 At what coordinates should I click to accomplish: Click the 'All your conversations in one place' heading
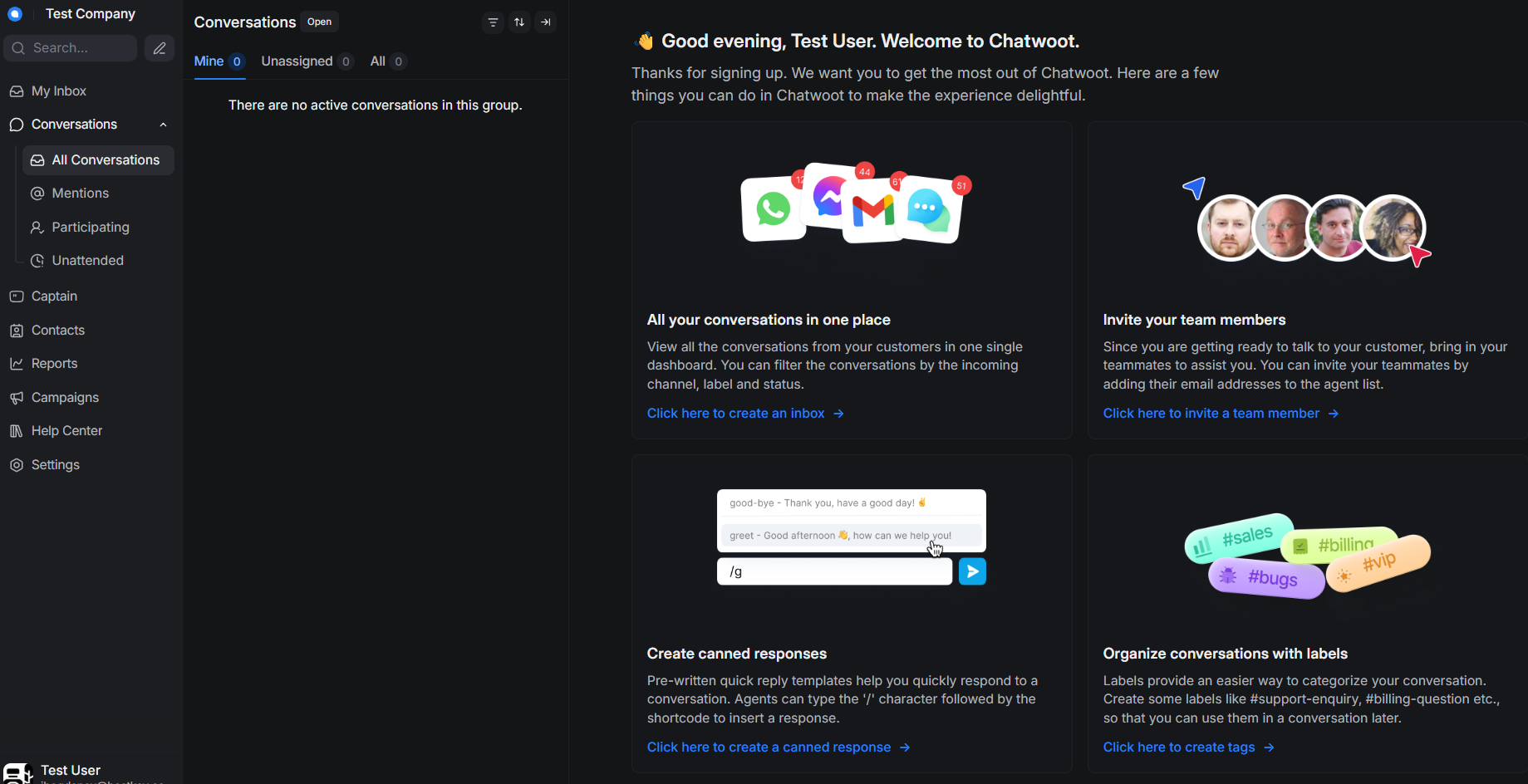769,320
